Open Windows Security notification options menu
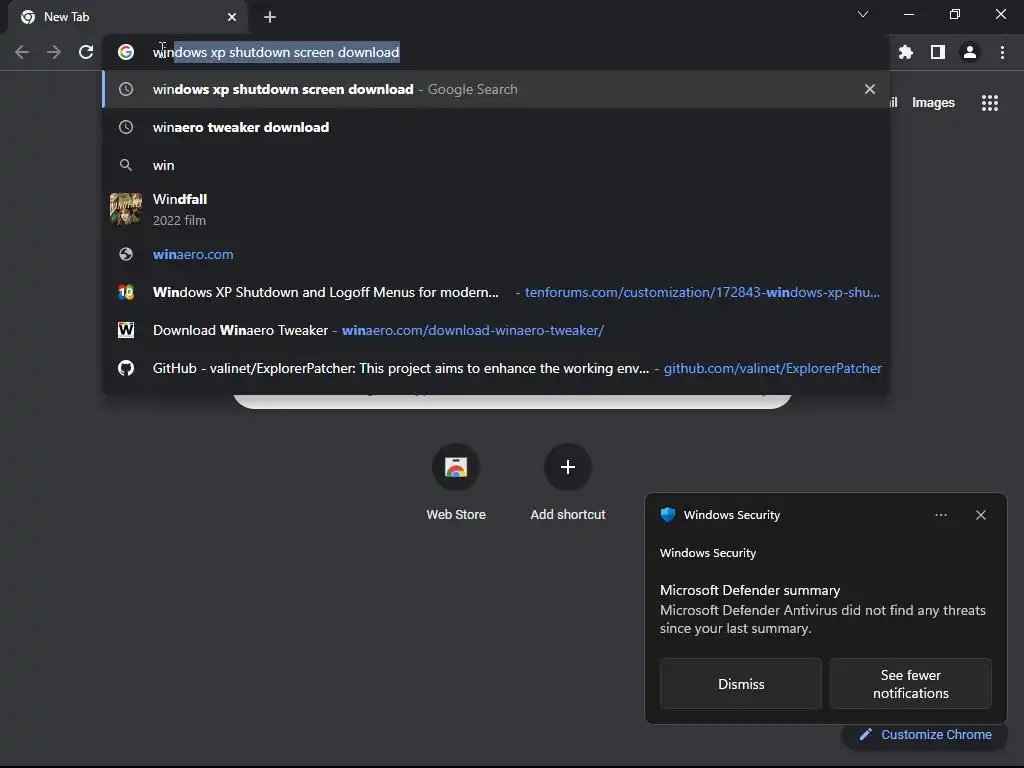 click(x=940, y=515)
